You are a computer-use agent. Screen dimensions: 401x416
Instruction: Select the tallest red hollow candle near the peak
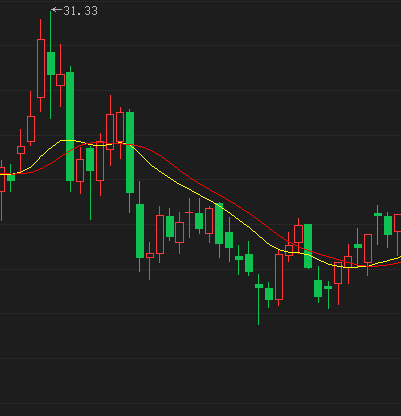pos(41,68)
